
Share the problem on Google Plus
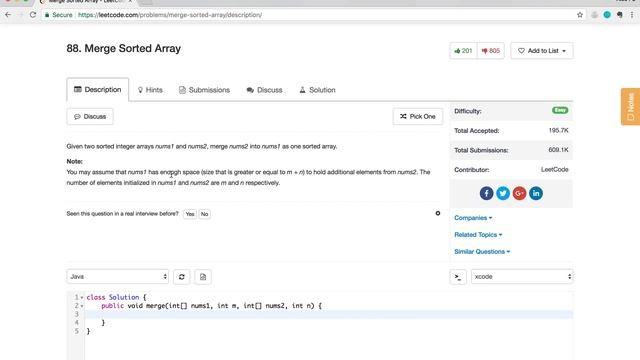tap(519, 193)
